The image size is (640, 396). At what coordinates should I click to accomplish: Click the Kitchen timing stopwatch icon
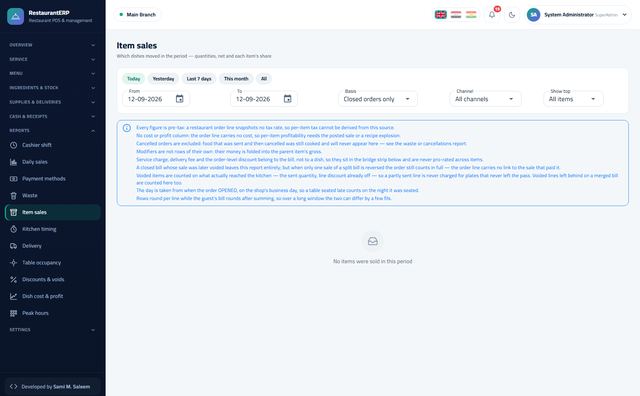point(13,229)
